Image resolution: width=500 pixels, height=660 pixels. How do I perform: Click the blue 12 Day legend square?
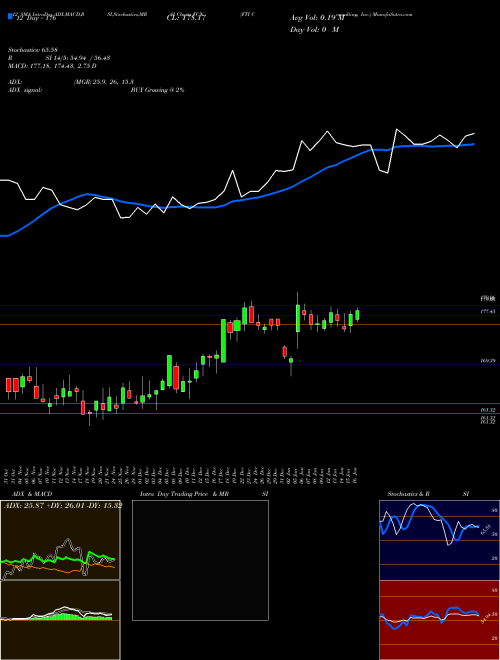pos(11,17)
